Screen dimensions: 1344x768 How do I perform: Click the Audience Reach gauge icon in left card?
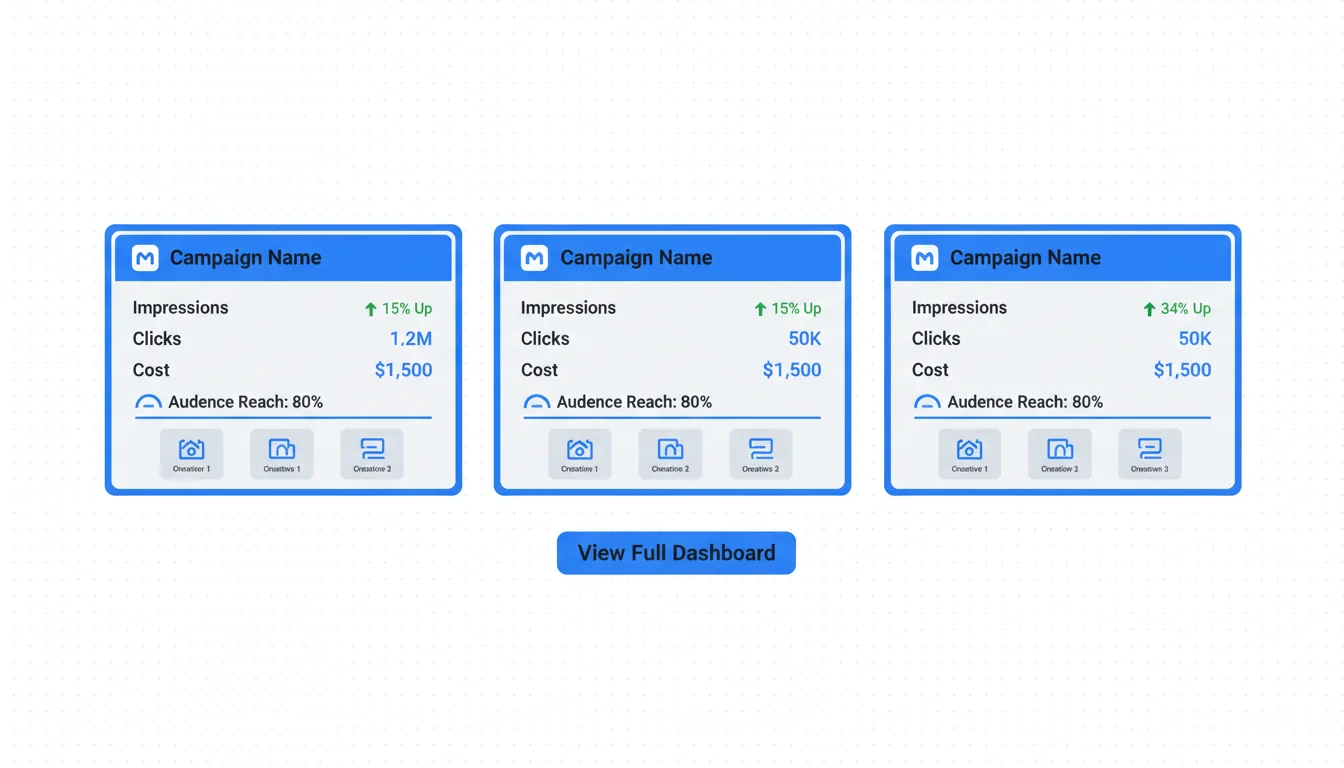148,403
